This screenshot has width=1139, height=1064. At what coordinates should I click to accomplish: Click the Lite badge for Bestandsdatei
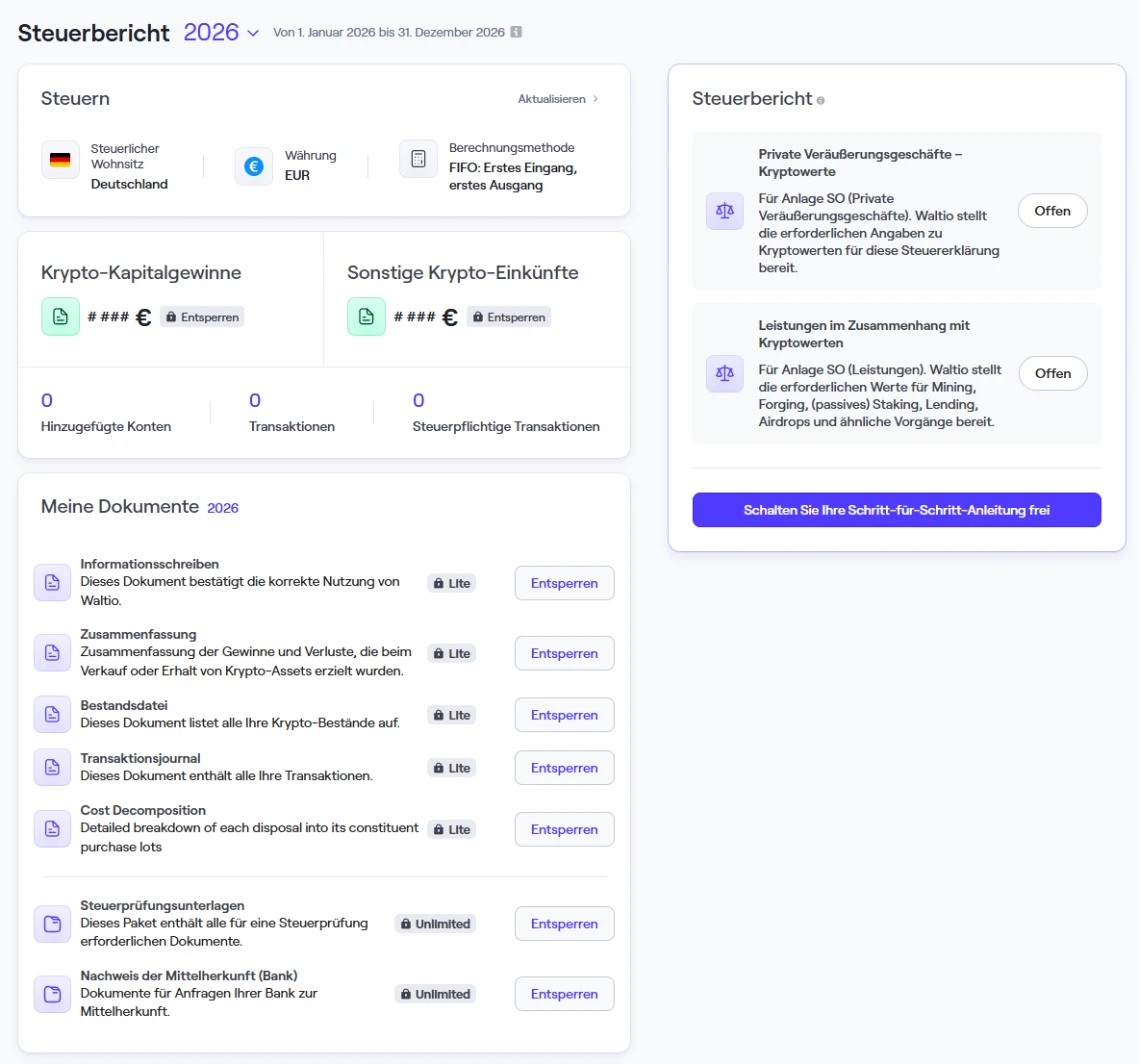(452, 715)
